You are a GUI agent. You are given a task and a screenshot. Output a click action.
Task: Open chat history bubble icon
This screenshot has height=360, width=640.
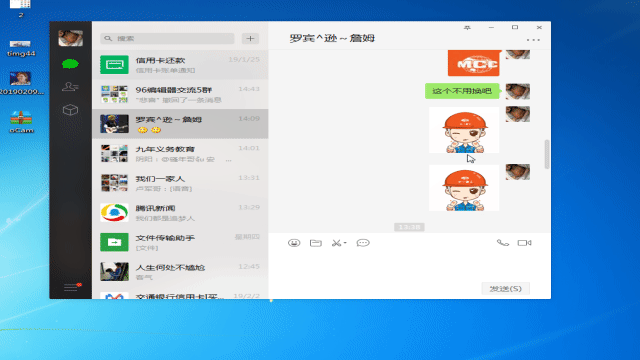click(363, 243)
